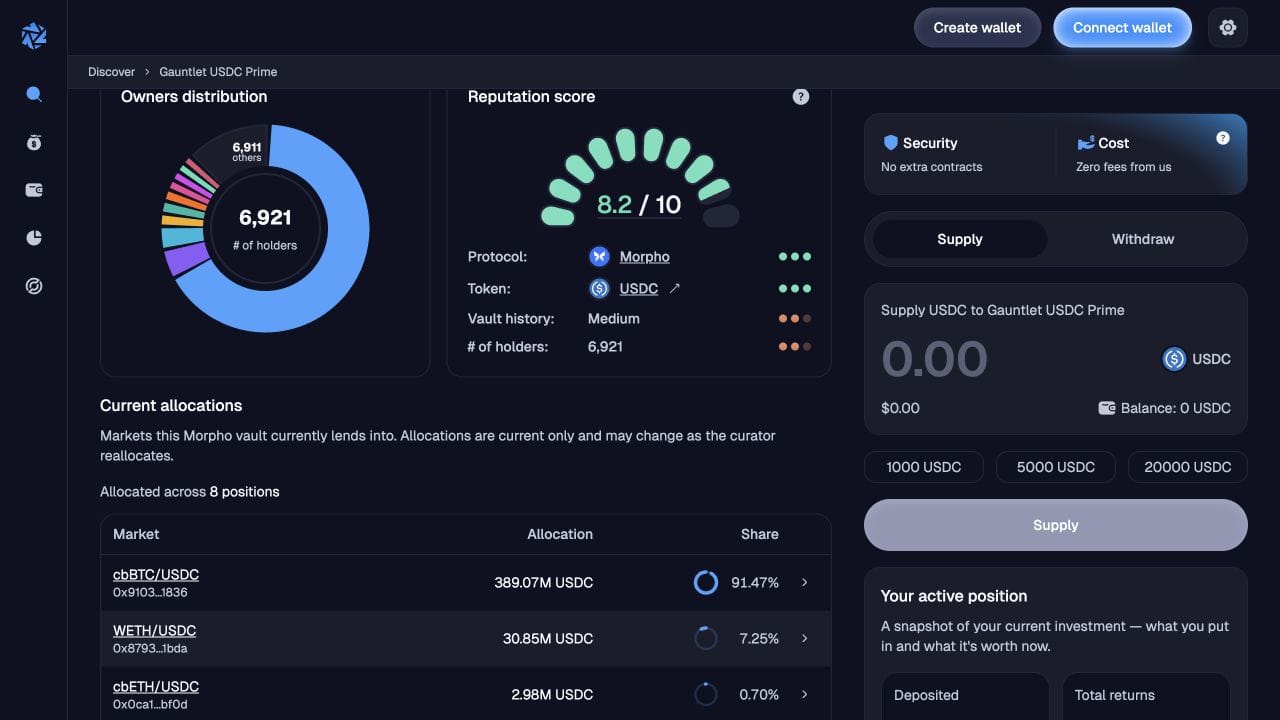Open the cbETH/USDC market link

click(156, 687)
